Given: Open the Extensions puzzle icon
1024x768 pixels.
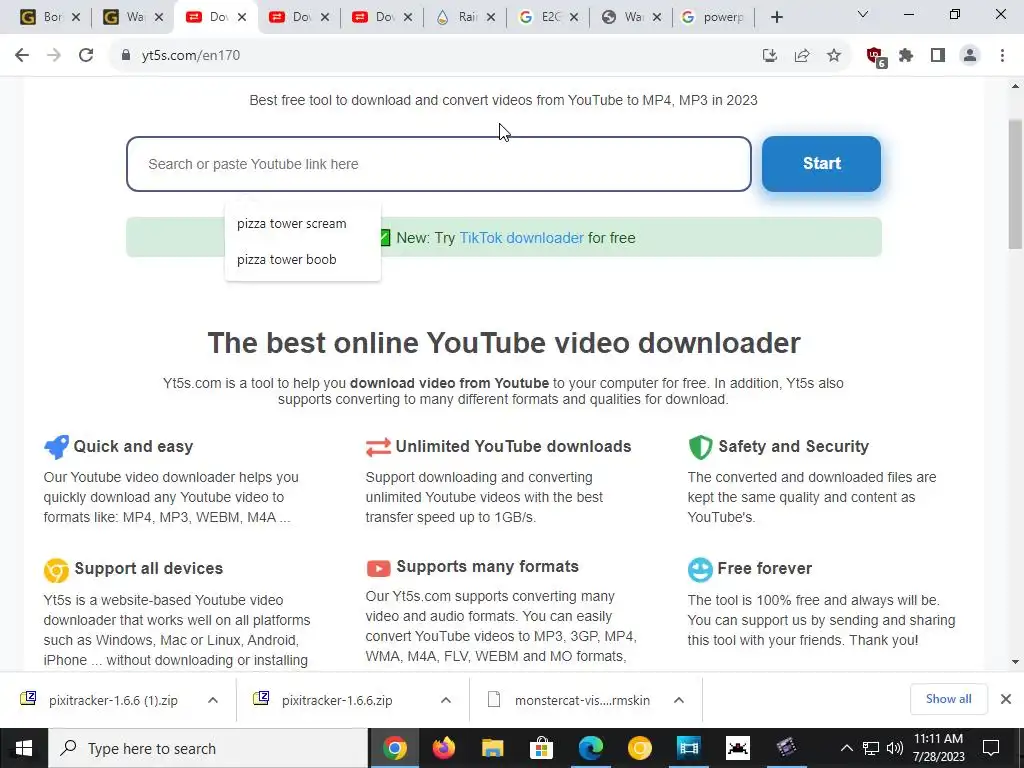Looking at the screenshot, I should 906,56.
